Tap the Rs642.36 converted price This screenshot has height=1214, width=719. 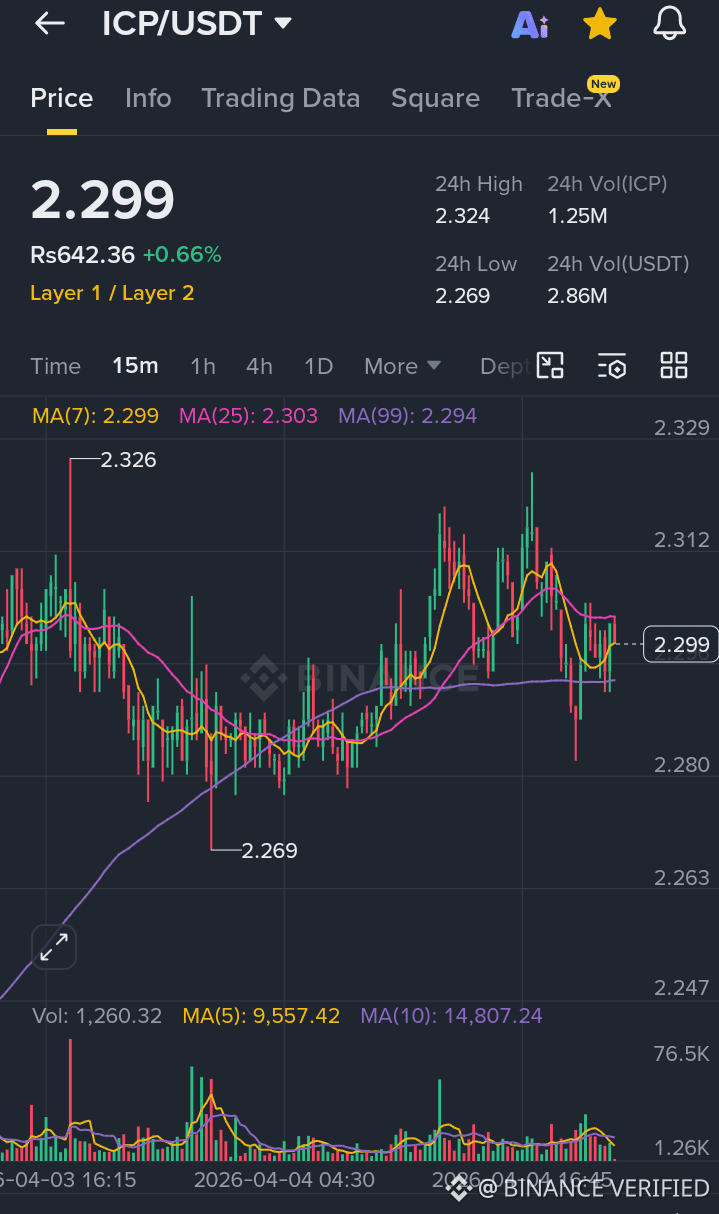coord(82,255)
